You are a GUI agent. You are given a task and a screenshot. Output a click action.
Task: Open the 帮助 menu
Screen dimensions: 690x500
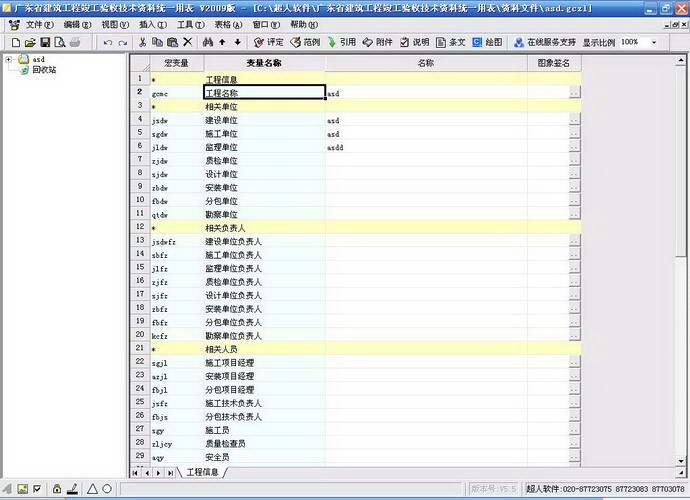pyautogui.click(x=304, y=25)
